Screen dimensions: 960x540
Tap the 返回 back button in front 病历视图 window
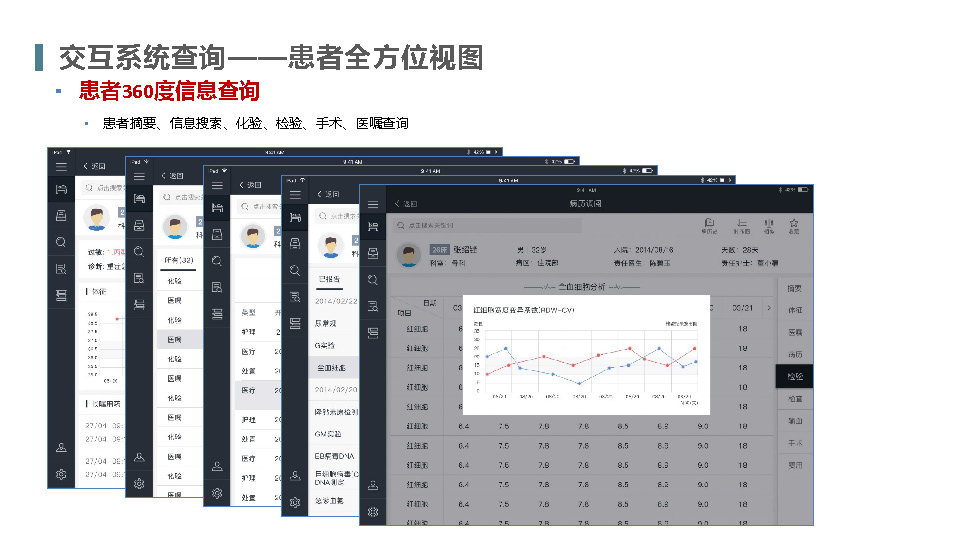(406, 204)
